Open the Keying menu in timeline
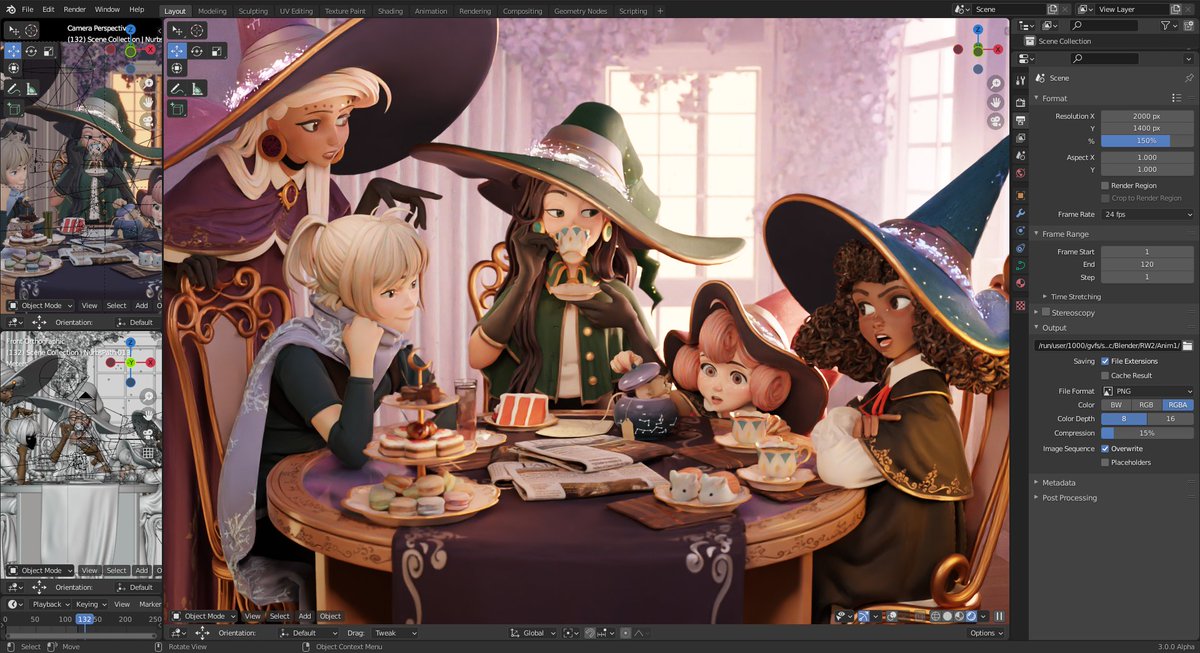Viewport: 1200px width, 653px height. coord(90,604)
